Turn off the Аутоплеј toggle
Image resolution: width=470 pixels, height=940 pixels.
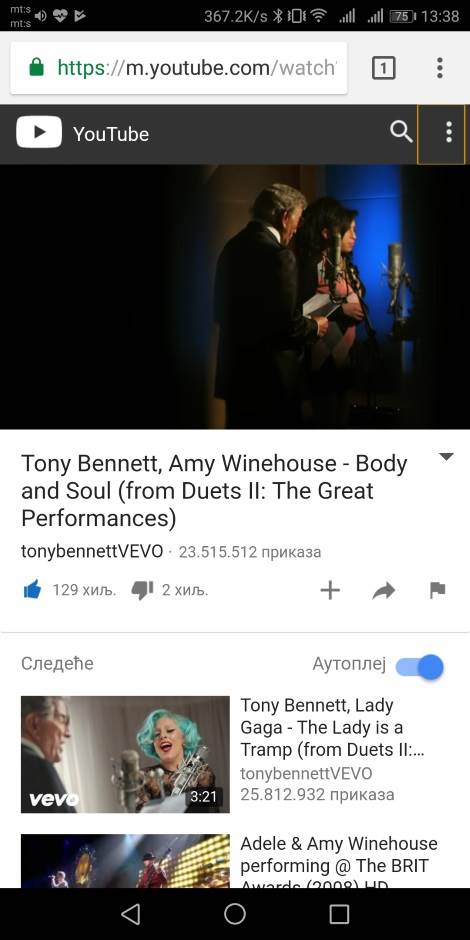[420, 667]
